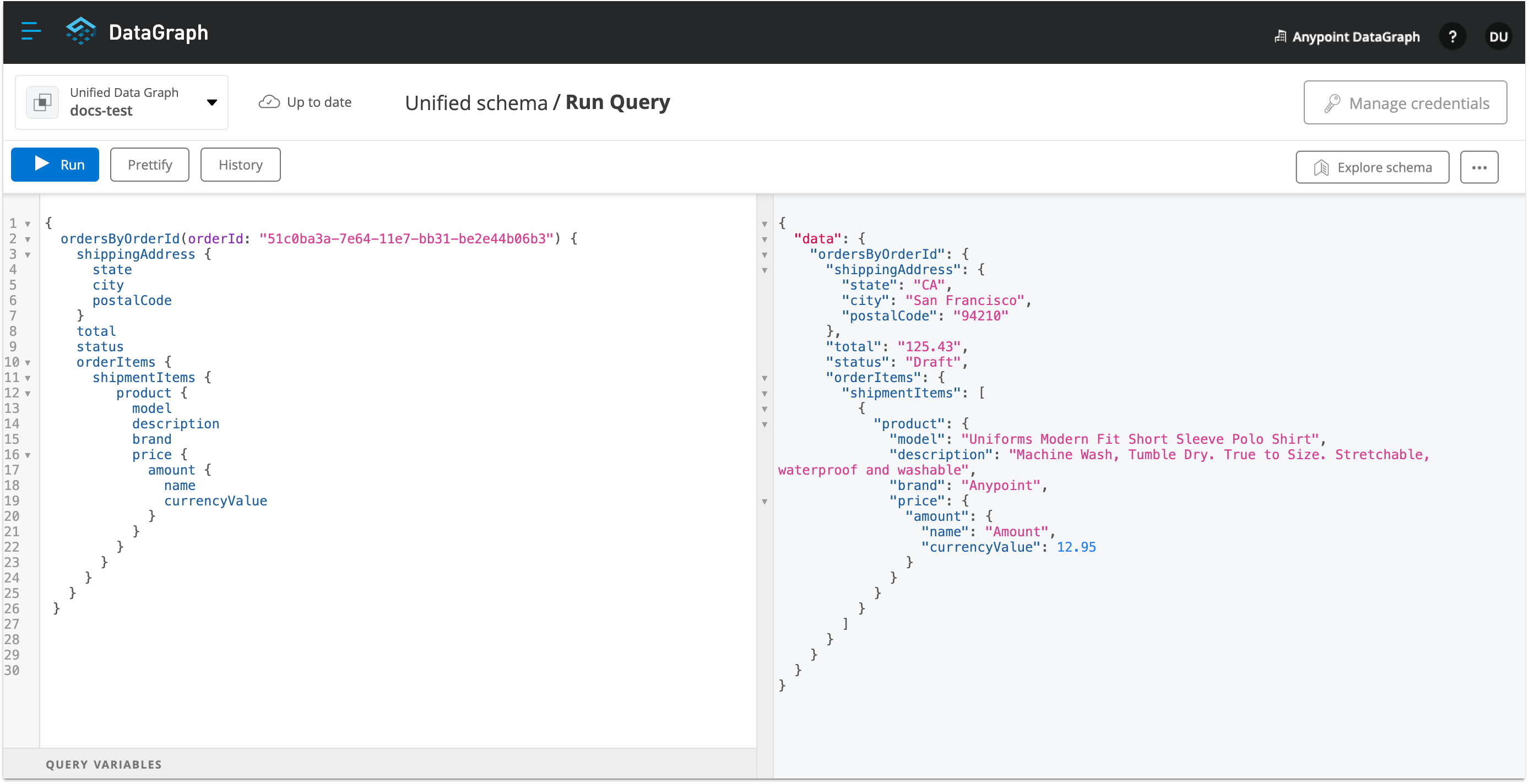Image resolution: width=1529 pixels, height=784 pixels.
Task: Click the Up to date cloud sync icon
Action: point(269,101)
